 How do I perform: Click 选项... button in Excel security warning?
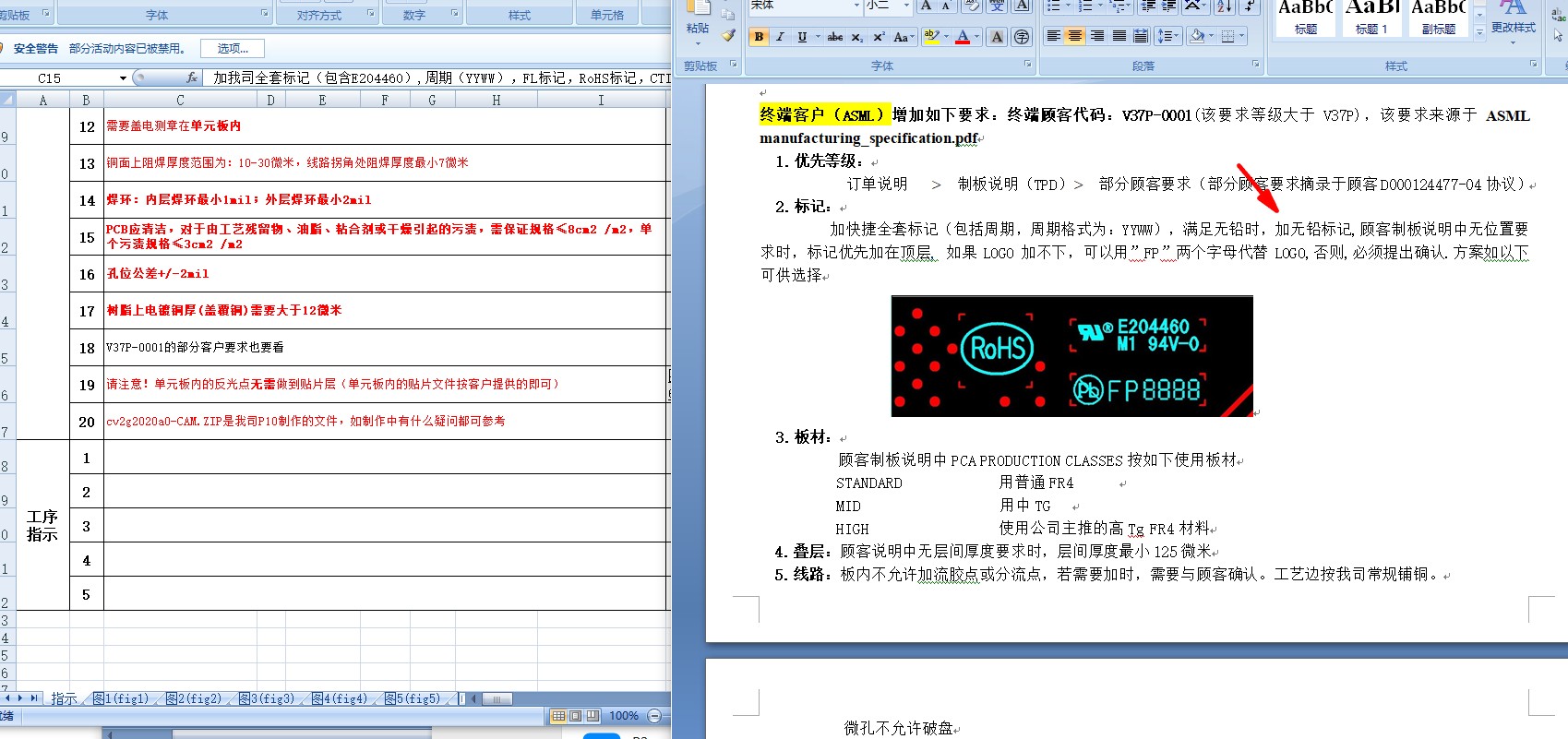pos(233,48)
